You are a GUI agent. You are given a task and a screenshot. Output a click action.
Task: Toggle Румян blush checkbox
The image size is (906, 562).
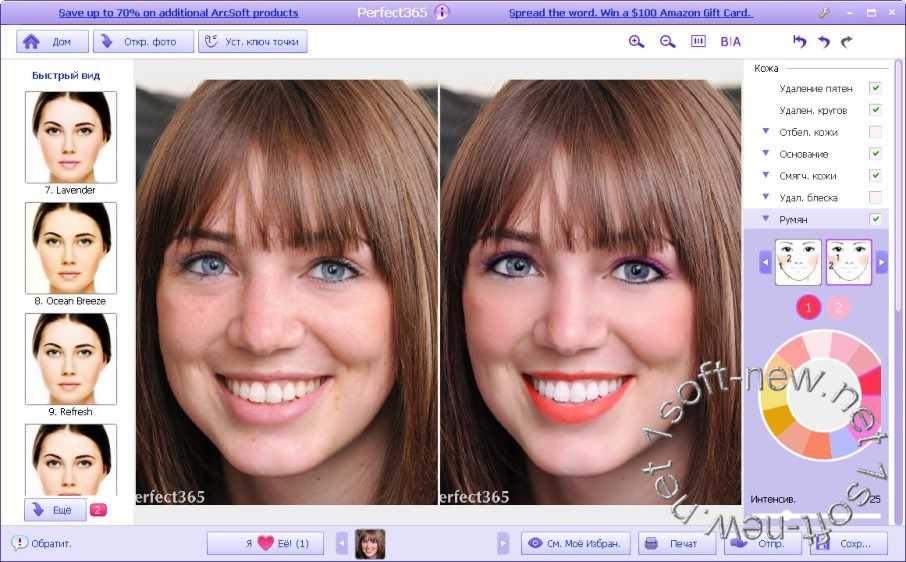[875, 219]
